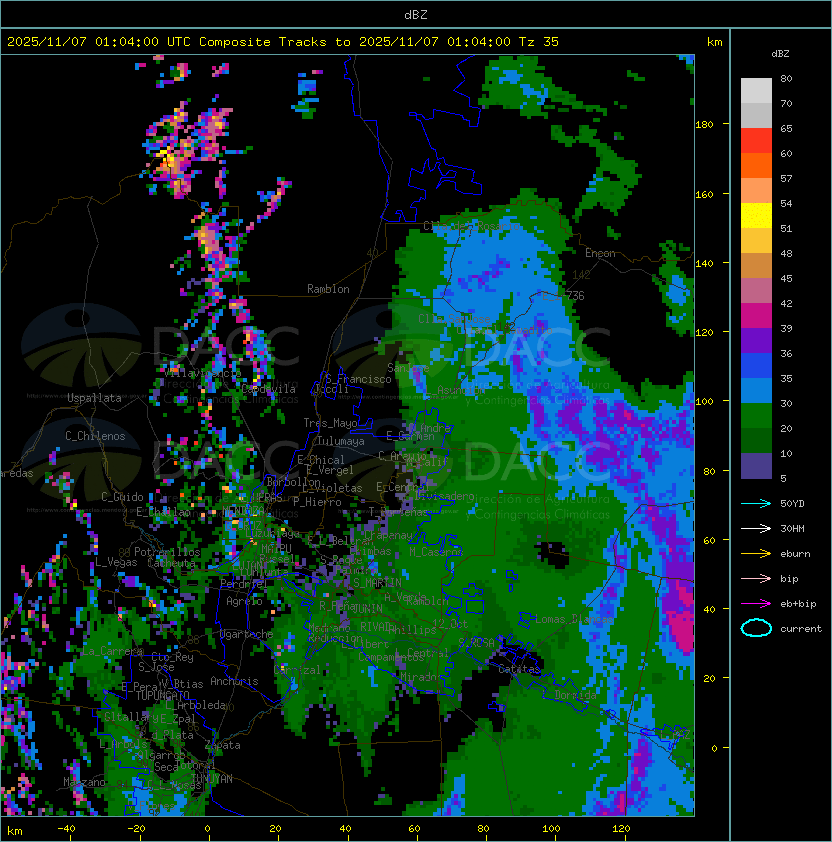Viewport: 832px width, 842px height.
Task: Click the 'Agrelo' map label
Action: (244, 601)
